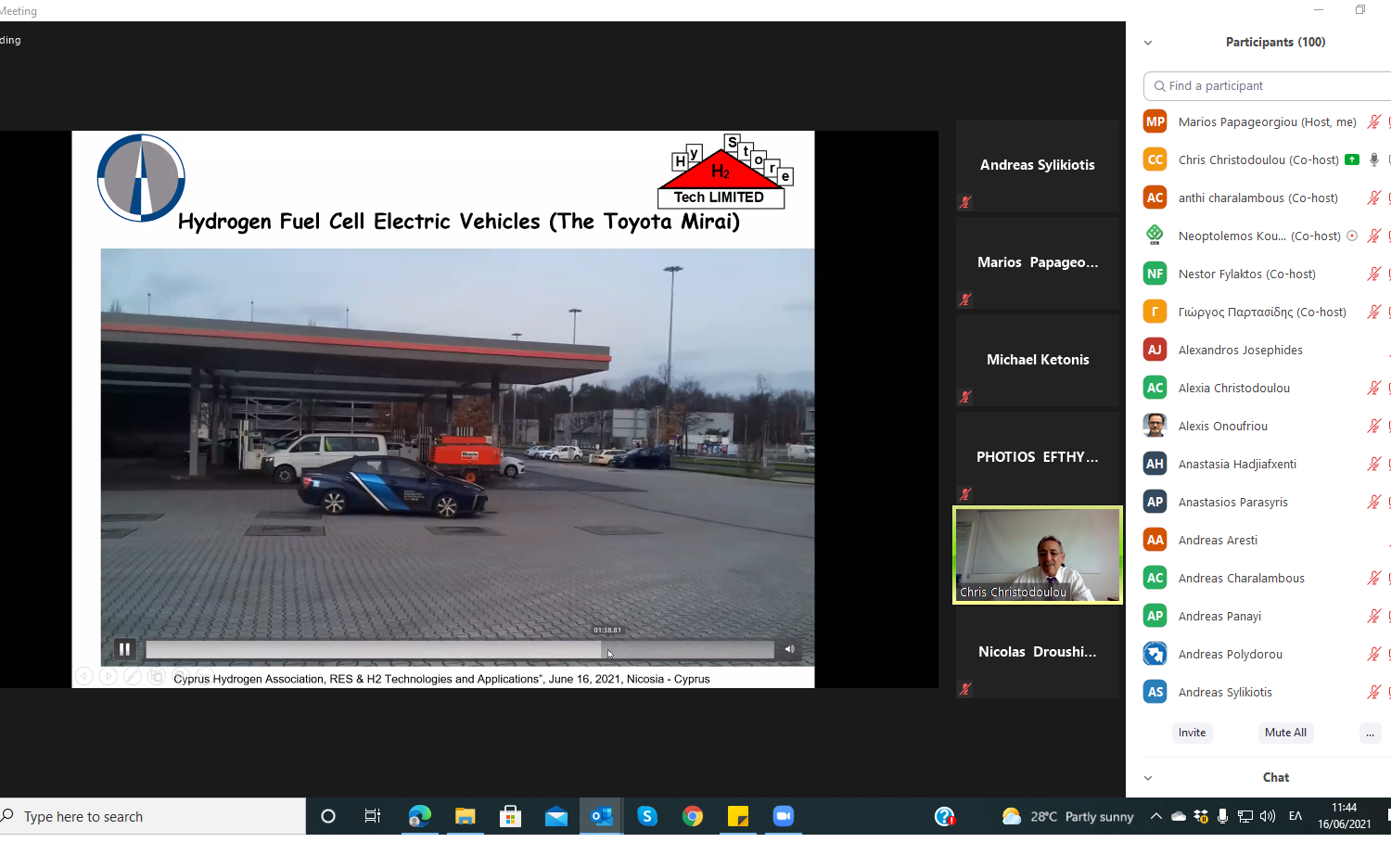Click green screen-share icon beside Chris Christodoulou
1391x868 pixels.
(x=1352, y=160)
